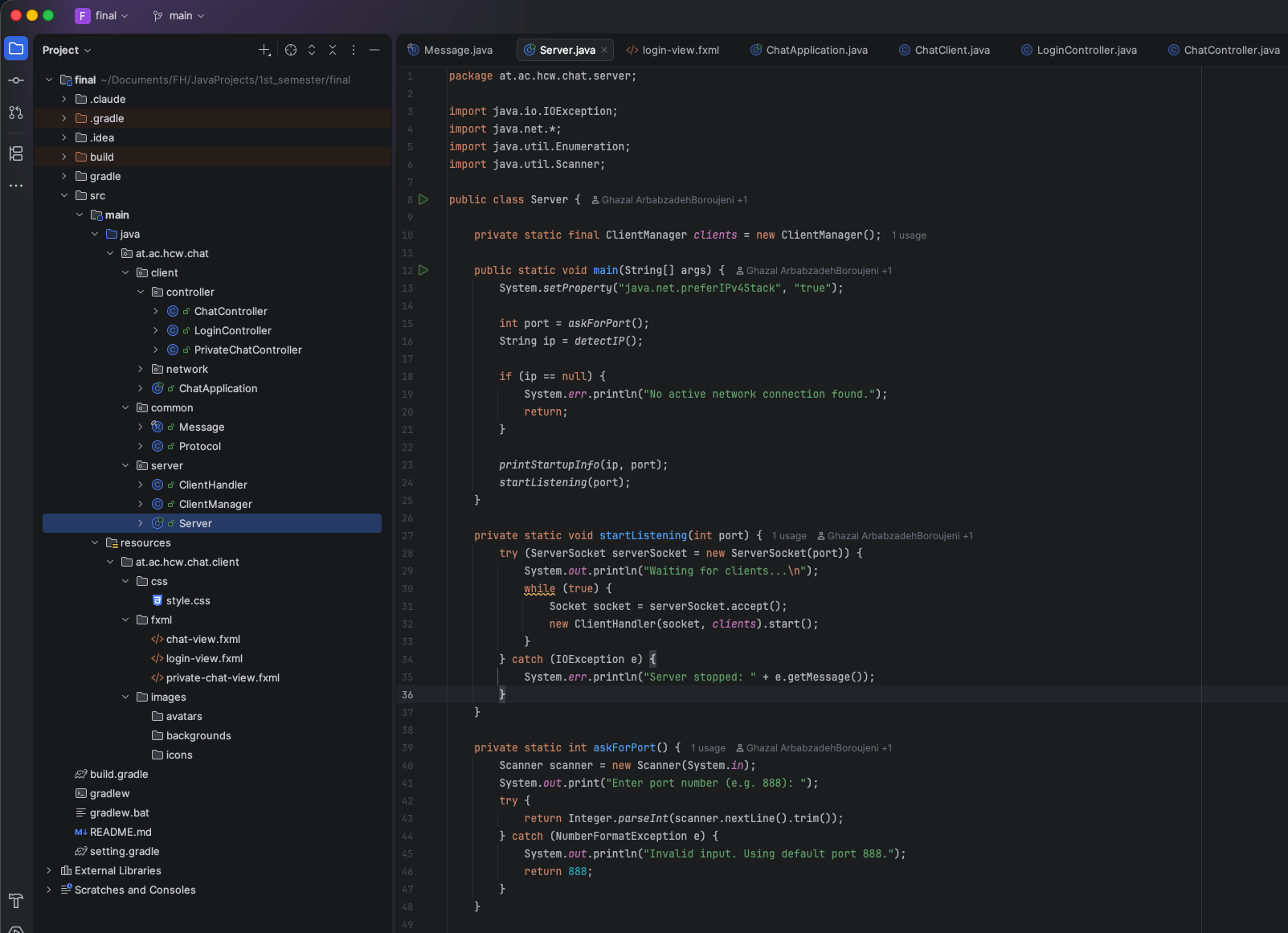Select the backgrounds folder
This screenshot has width=1288, height=933.
pyautogui.click(x=198, y=735)
